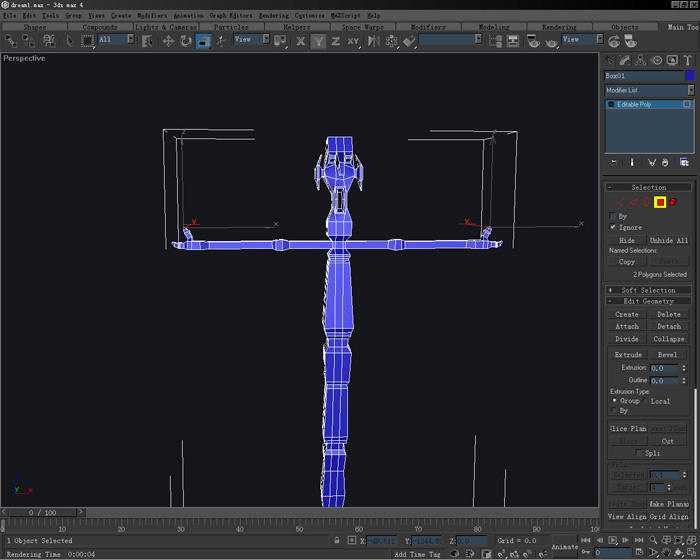Click the Bevel button
The height and width of the screenshot is (560, 700).
[667, 355]
